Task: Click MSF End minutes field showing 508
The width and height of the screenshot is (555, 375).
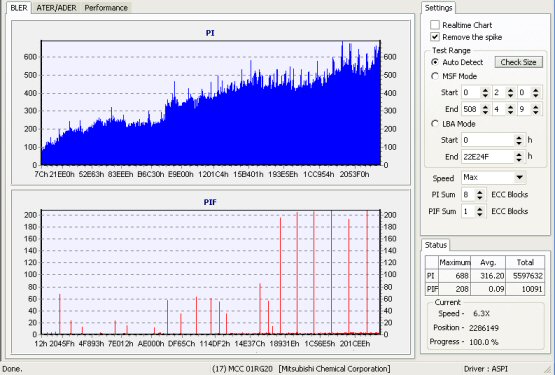Action: [471, 109]
